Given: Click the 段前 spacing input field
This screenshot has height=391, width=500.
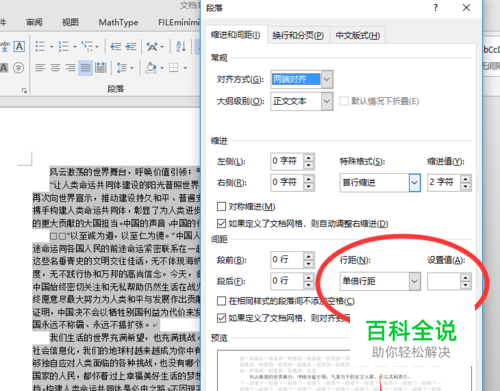Looking at the screenshot, I should (x=287, y=260).
